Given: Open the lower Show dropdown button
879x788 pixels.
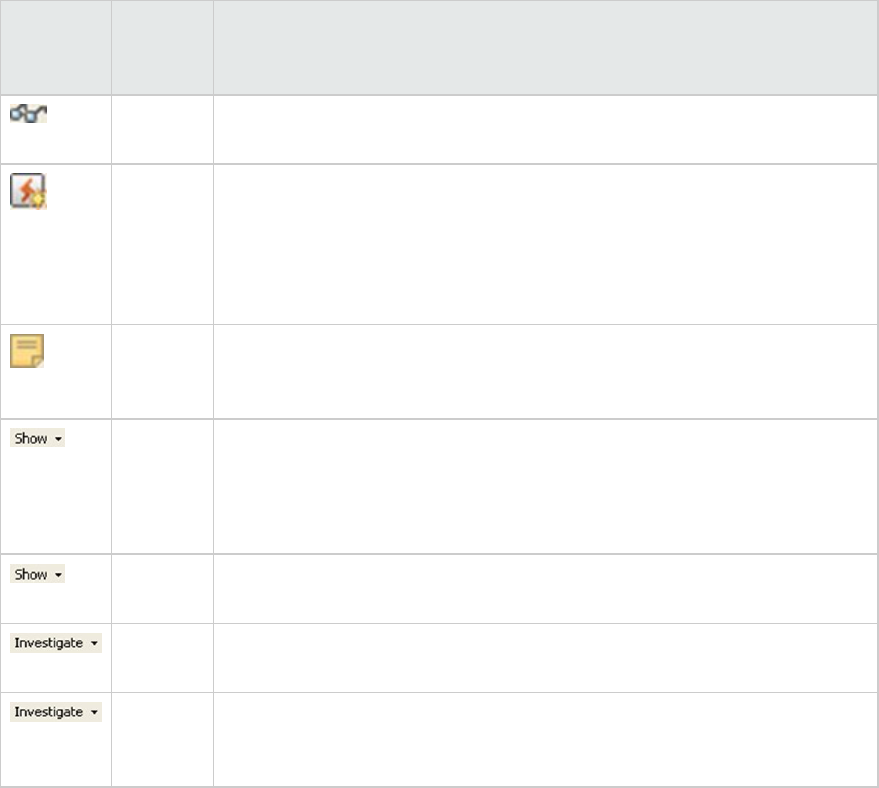Looking at the screenshot, I should pos(37,575).
